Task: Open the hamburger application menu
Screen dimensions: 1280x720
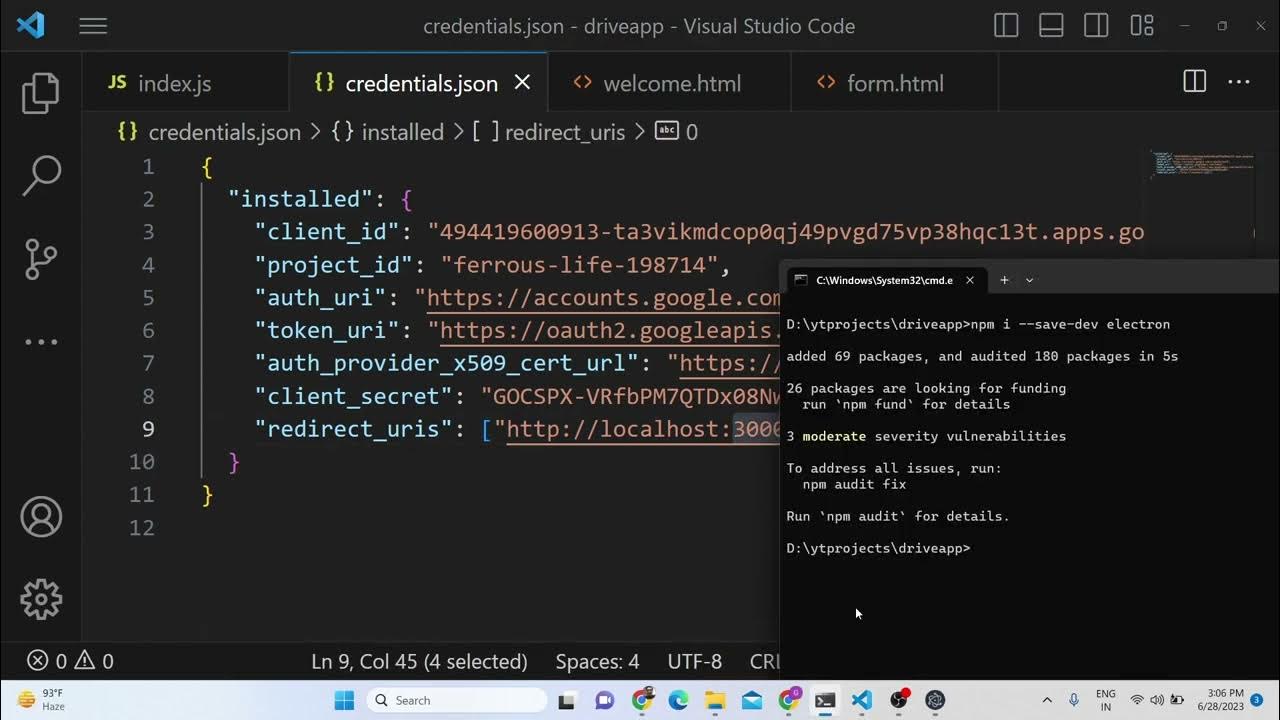Action: pyautogui.click(x=93, y=26)
